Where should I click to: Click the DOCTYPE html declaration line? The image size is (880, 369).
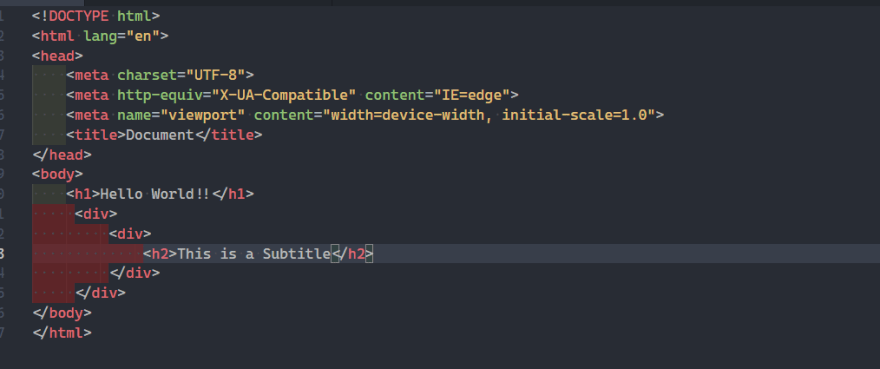pyautogui.click(x=96, y=16)
